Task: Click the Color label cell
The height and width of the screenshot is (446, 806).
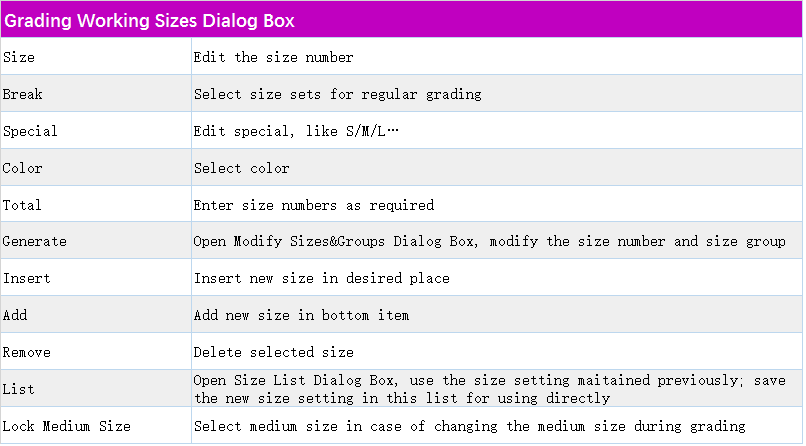Action: (23, 168)
